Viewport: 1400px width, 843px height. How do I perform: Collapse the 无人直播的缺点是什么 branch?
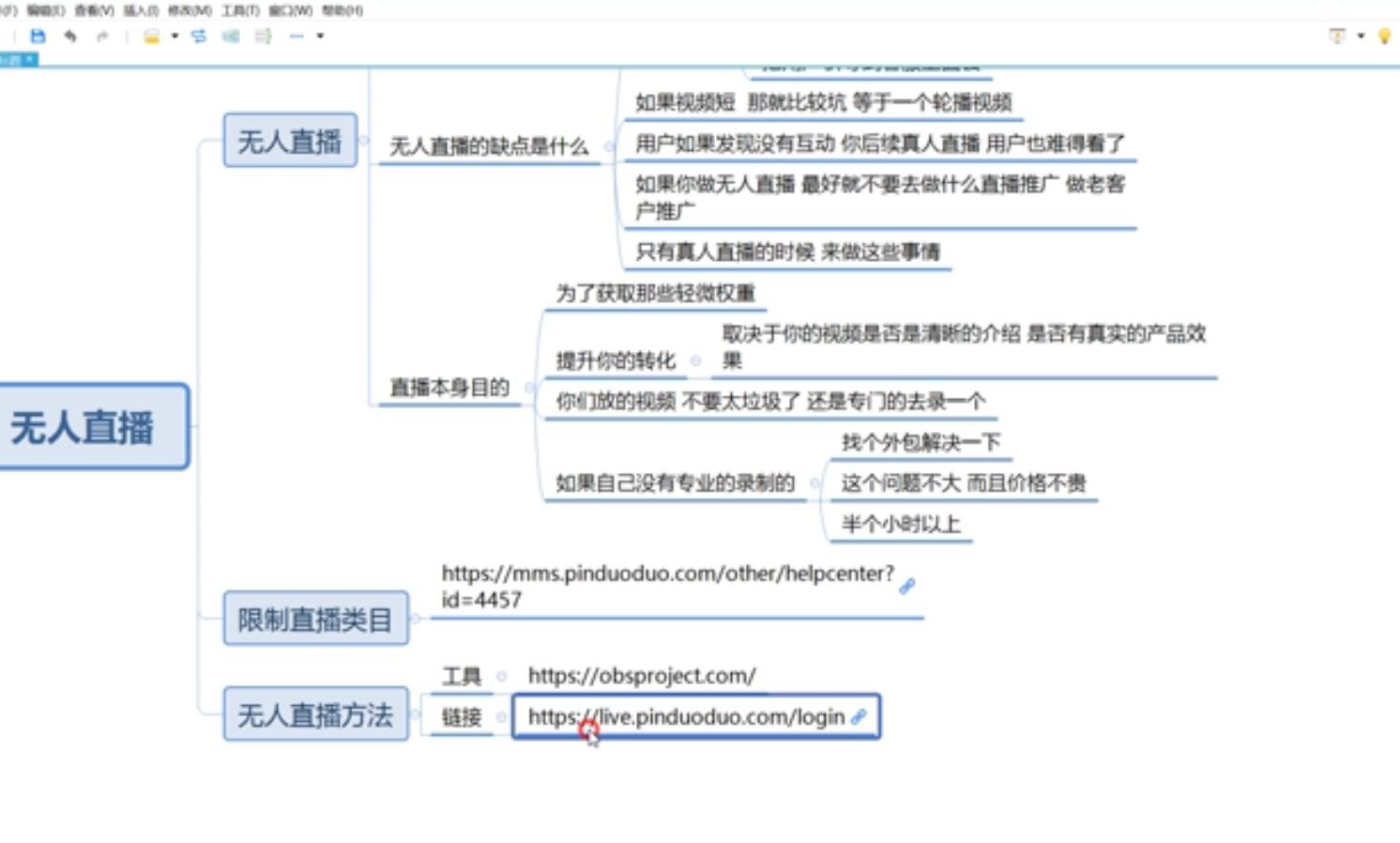tap(609, 146)
